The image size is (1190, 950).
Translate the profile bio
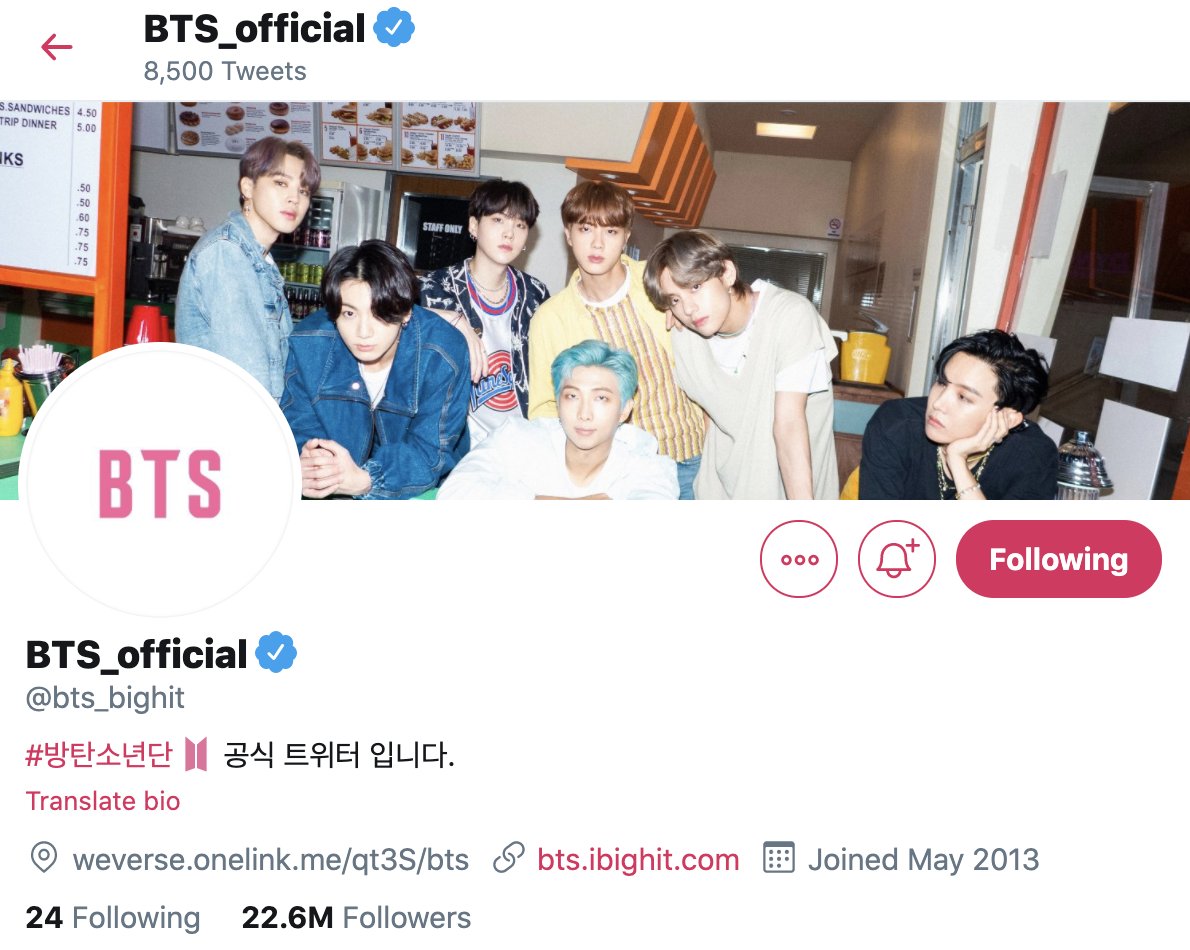(103, 801)
